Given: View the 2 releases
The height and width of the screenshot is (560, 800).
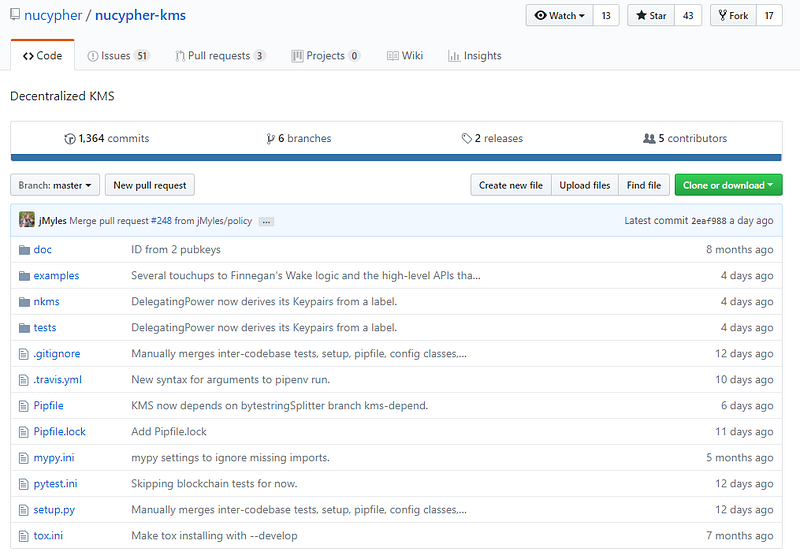Looking at the screenshot, I should click(x=492, y=138).
